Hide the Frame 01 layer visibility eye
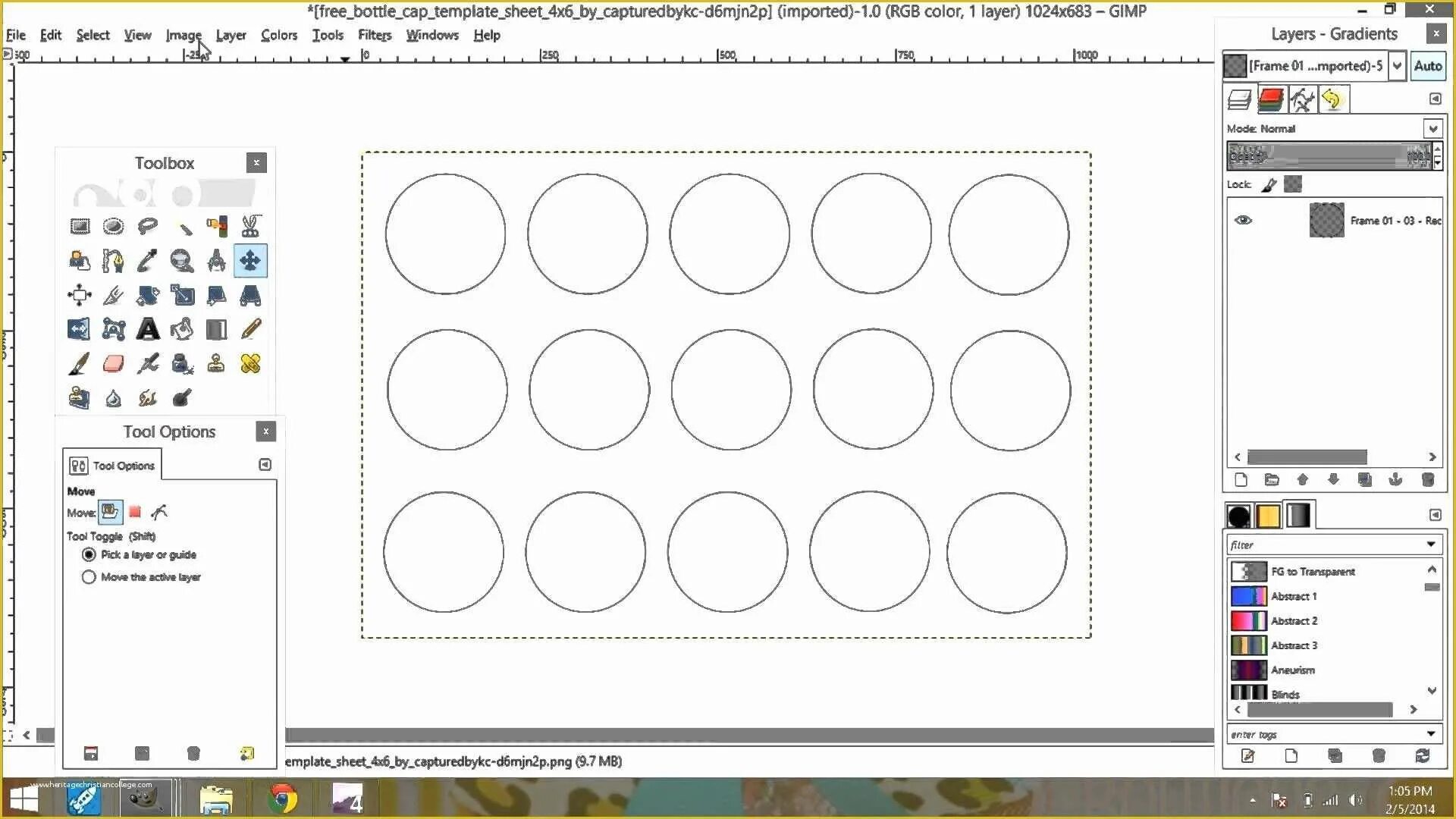 click(1243, 220)
